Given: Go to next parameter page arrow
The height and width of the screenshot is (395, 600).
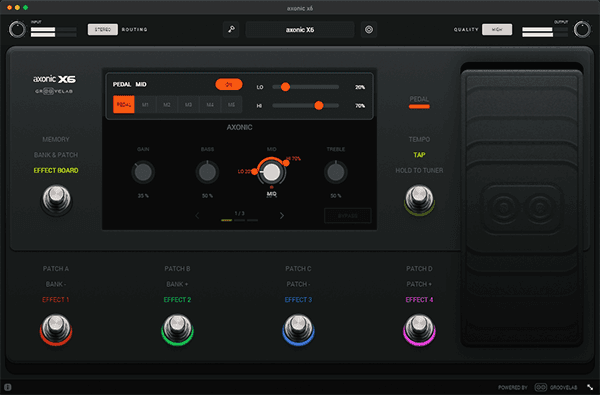Looking at the screenshot, I should click(282, 215).
